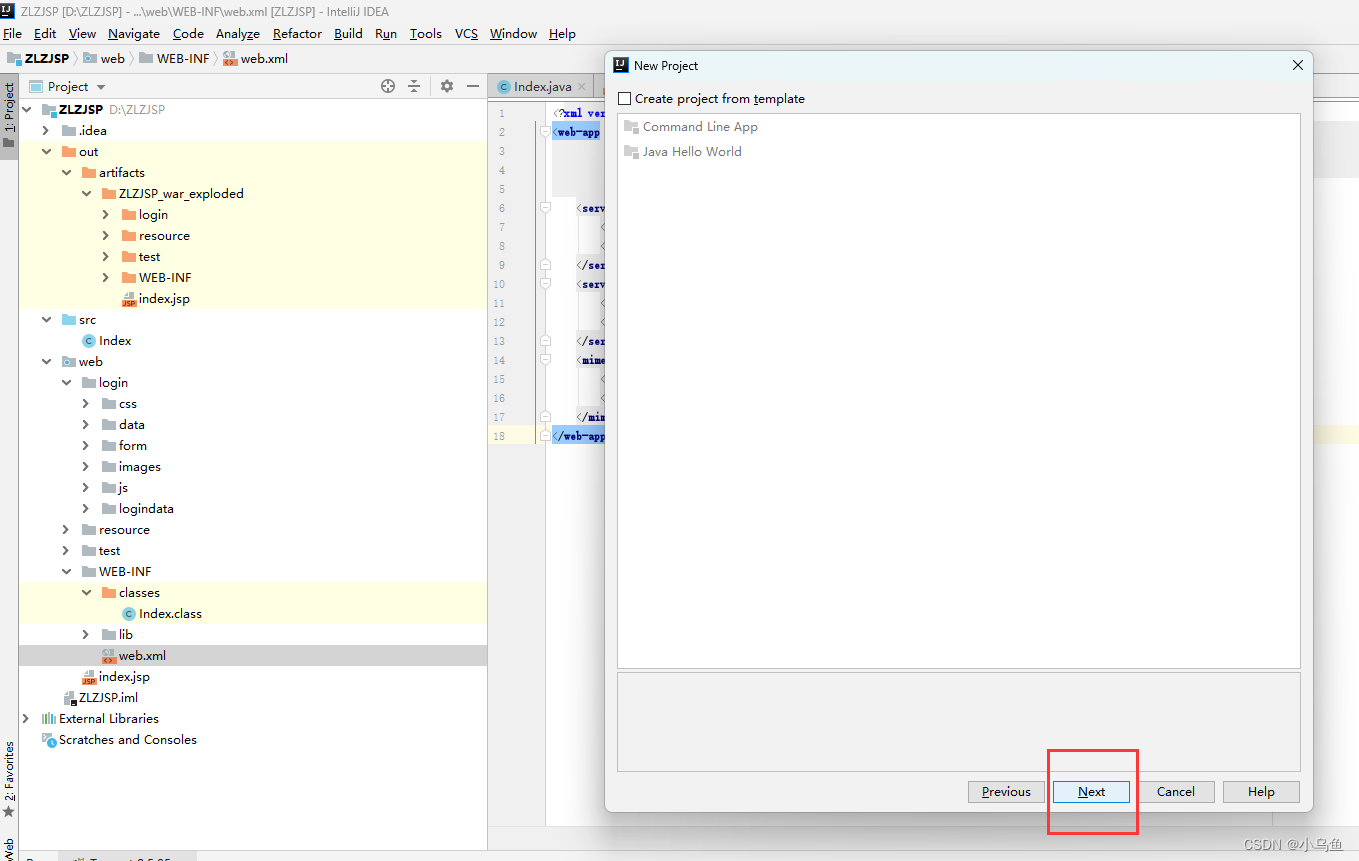Enable Create project from template checkbox
This screenshot has height=861, width=1359.
625,99
